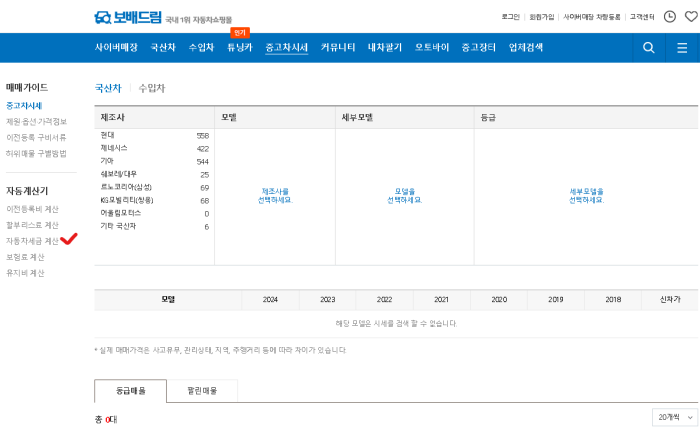Open 할부·리스료 계산 calculator
The height and width of the screenshot is (431, 700).
tap(32, 225)
